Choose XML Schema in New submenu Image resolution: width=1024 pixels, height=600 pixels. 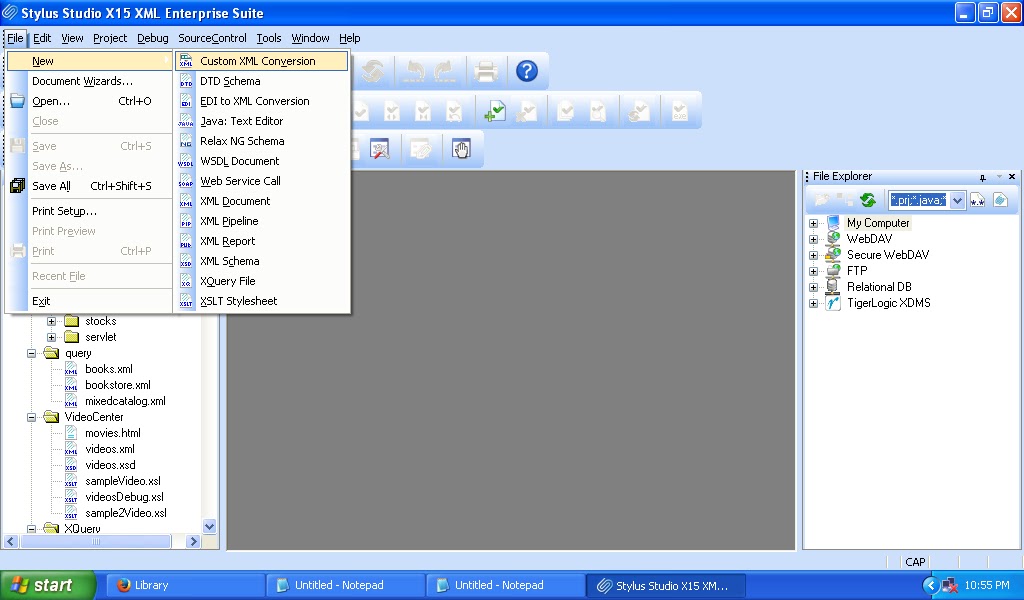click(x=262, y=261)
